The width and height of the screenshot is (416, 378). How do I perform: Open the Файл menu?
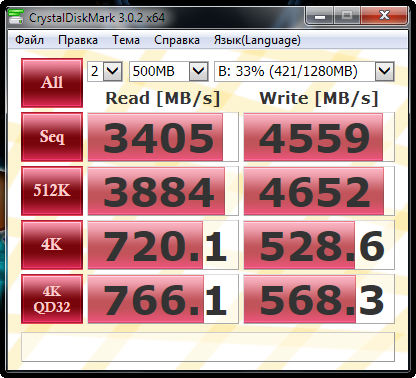tap(29, 40)
